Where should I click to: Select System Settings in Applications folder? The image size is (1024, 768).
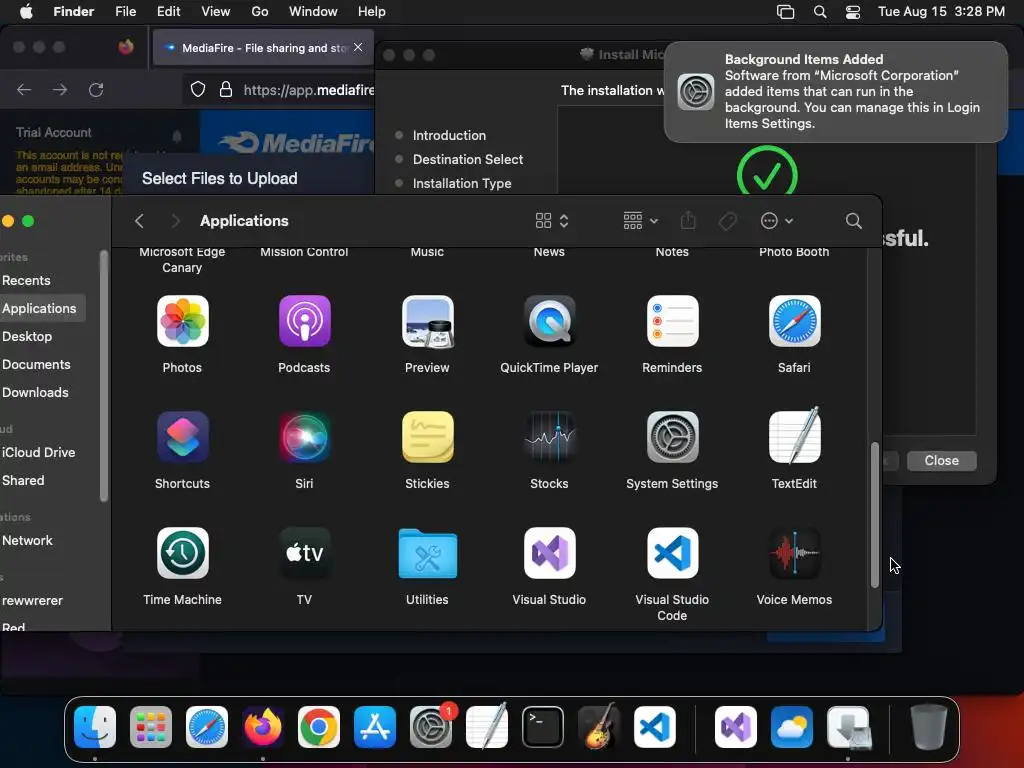[x=672, y=437]
